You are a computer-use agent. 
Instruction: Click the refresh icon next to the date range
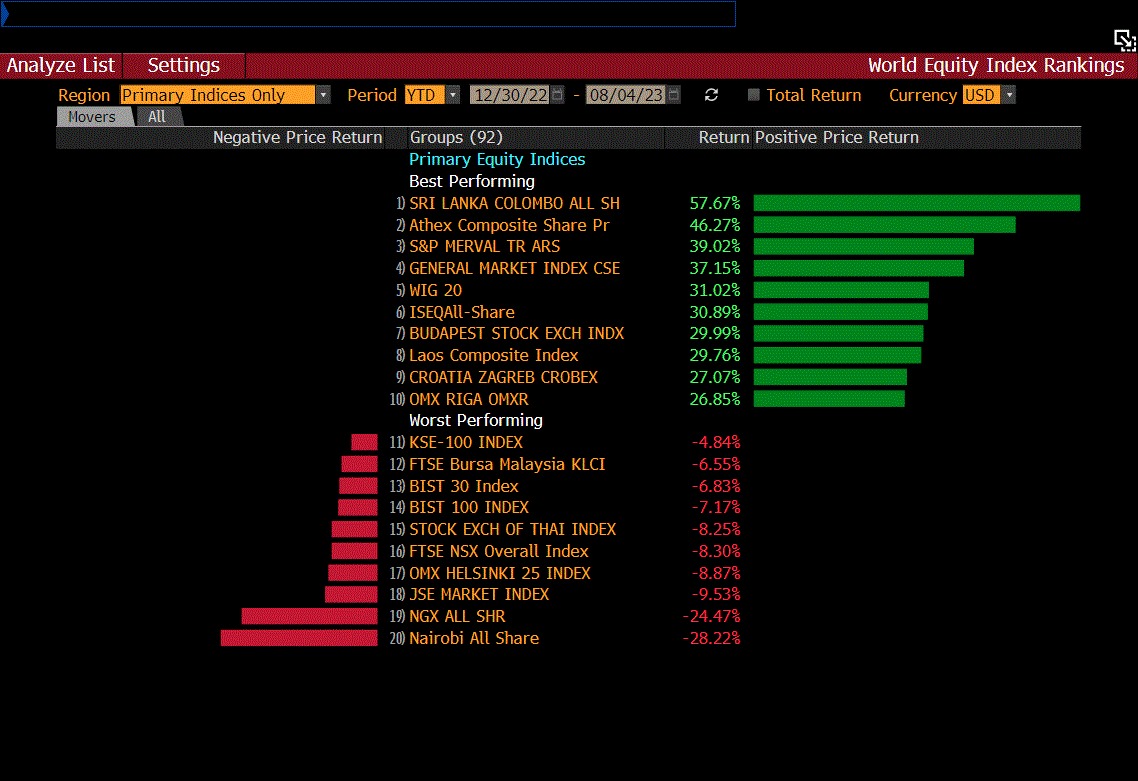point(711,95)
